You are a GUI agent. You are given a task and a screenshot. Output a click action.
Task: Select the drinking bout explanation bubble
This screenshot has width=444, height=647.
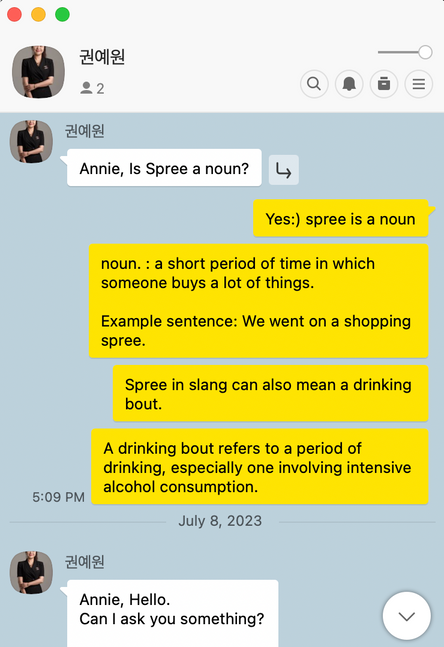pyautogui.click(x=260, y=467)
